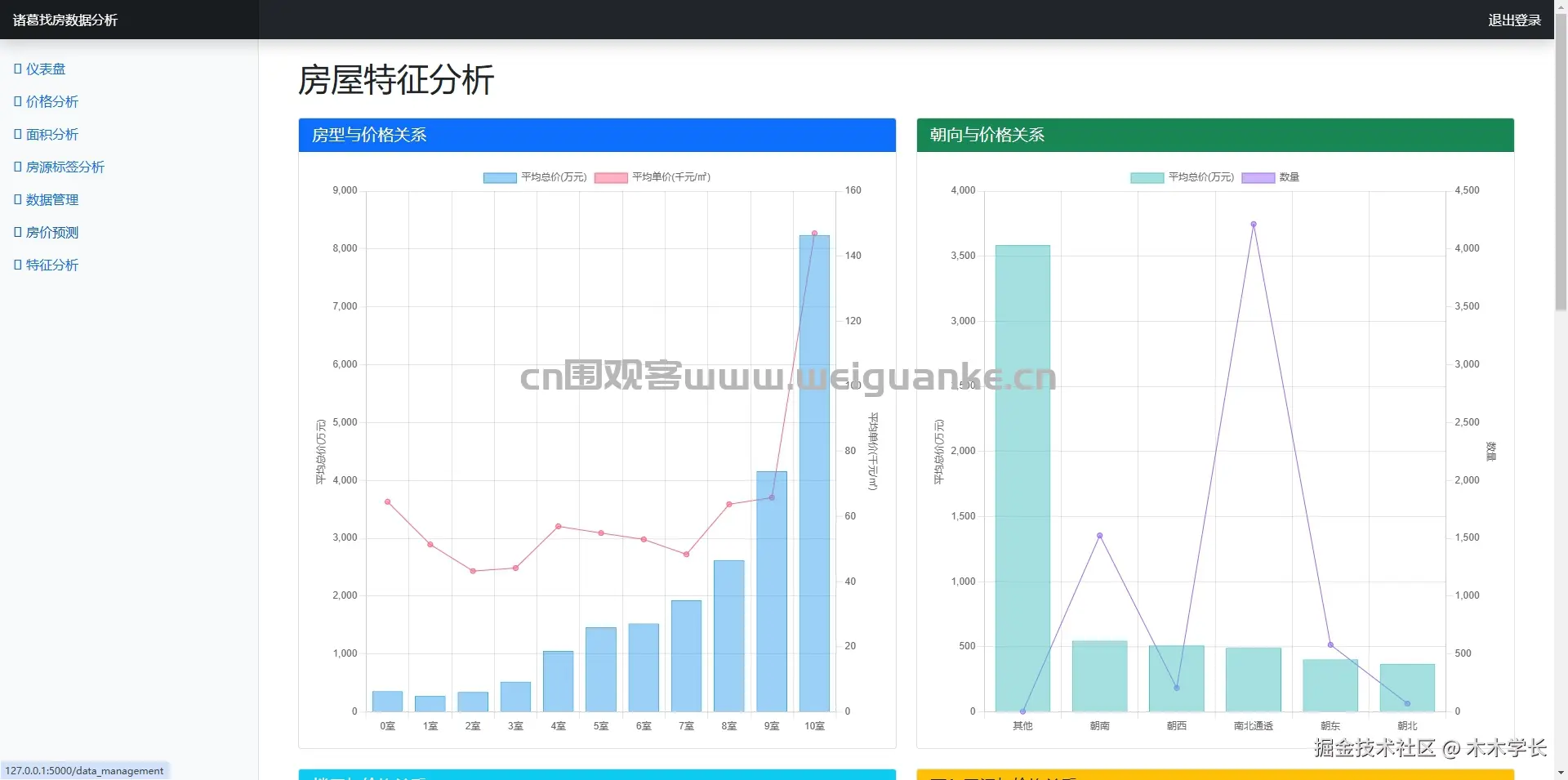
Task: Click the 10室 blue bar
Action: 814,474
